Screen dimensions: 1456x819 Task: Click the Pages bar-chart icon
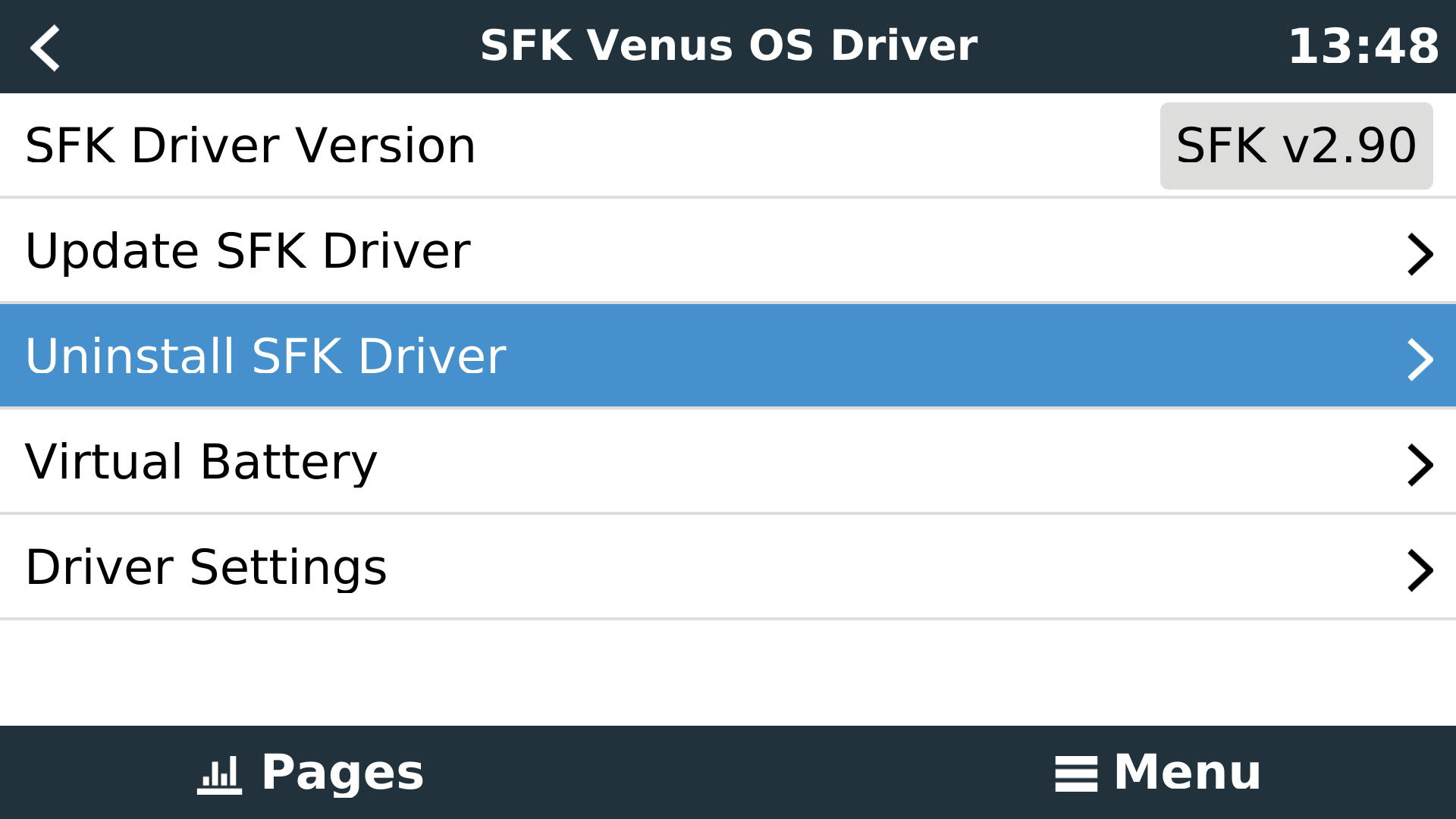219,774
